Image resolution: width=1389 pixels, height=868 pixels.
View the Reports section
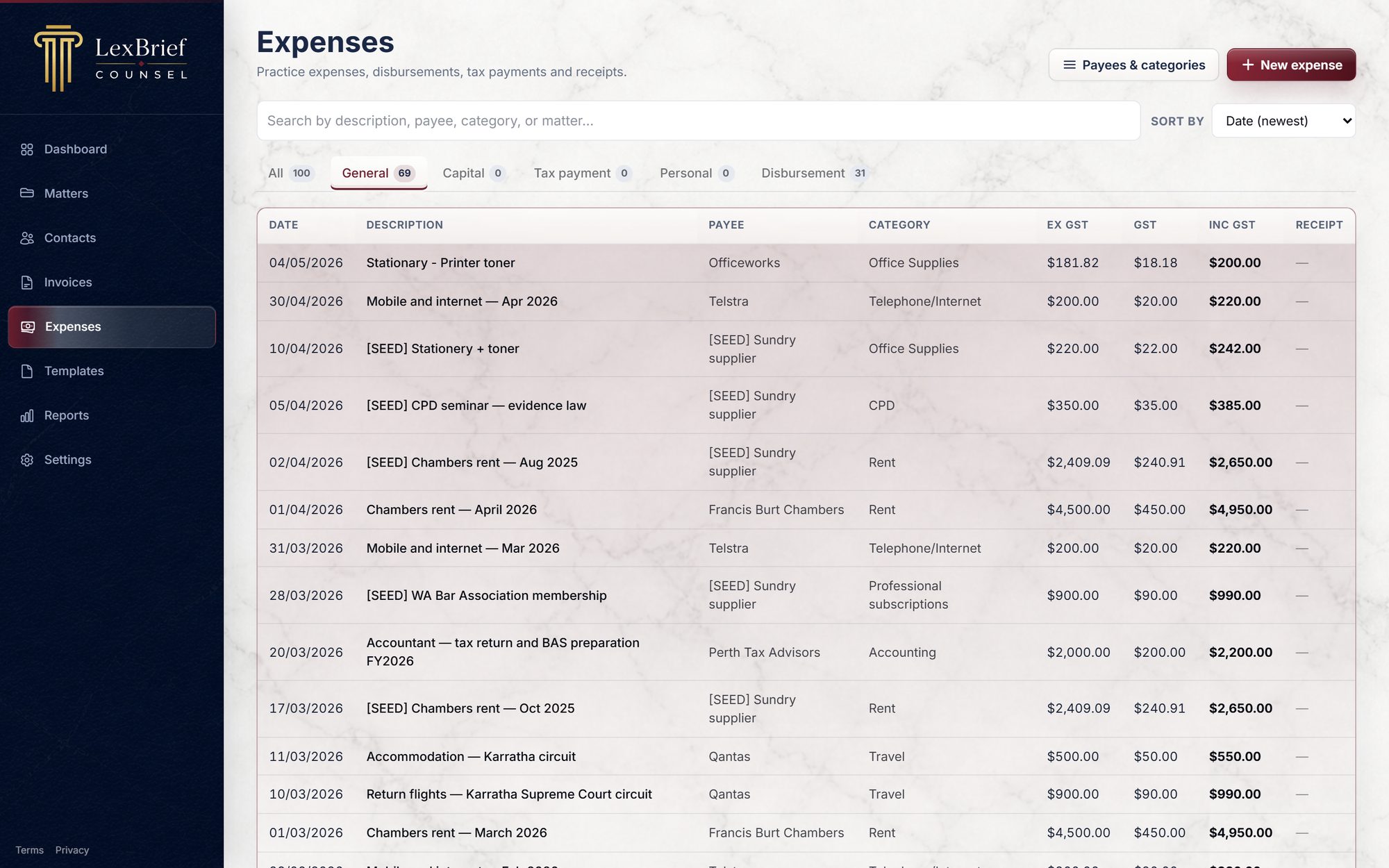(112, 416)
